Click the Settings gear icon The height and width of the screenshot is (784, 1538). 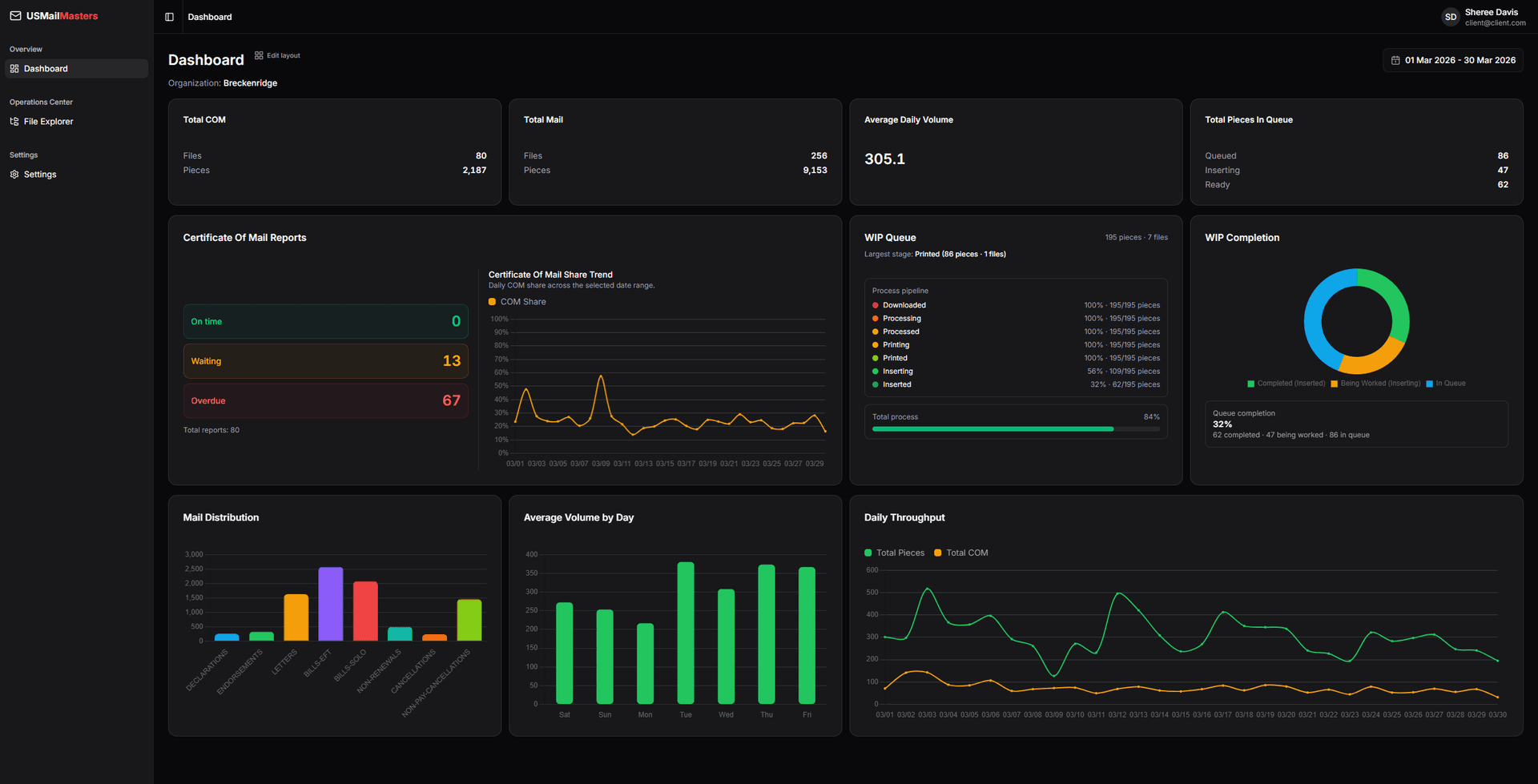pyautogui.click(x=14, y=174)
